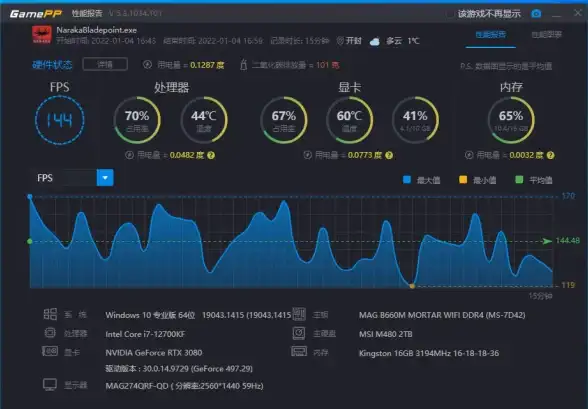Click the GPU 67% usage gauge
588x409 pixels.
[284, 120]
